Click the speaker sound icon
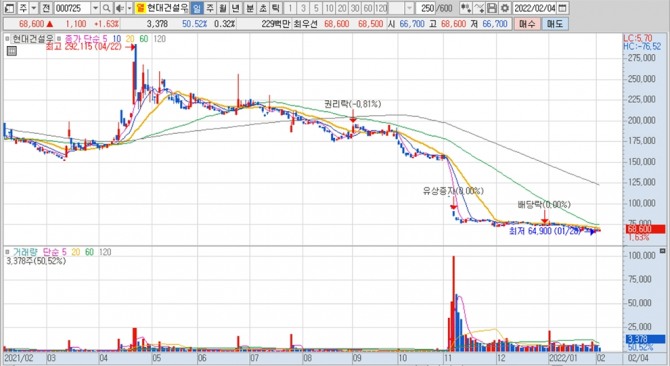Viewport: 670px width, 366px height. coord(120,8)
